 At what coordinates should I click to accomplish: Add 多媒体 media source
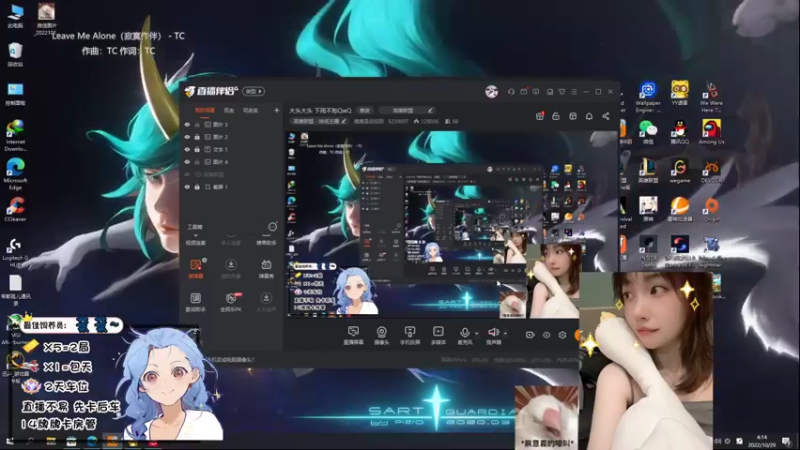[438, 336]
